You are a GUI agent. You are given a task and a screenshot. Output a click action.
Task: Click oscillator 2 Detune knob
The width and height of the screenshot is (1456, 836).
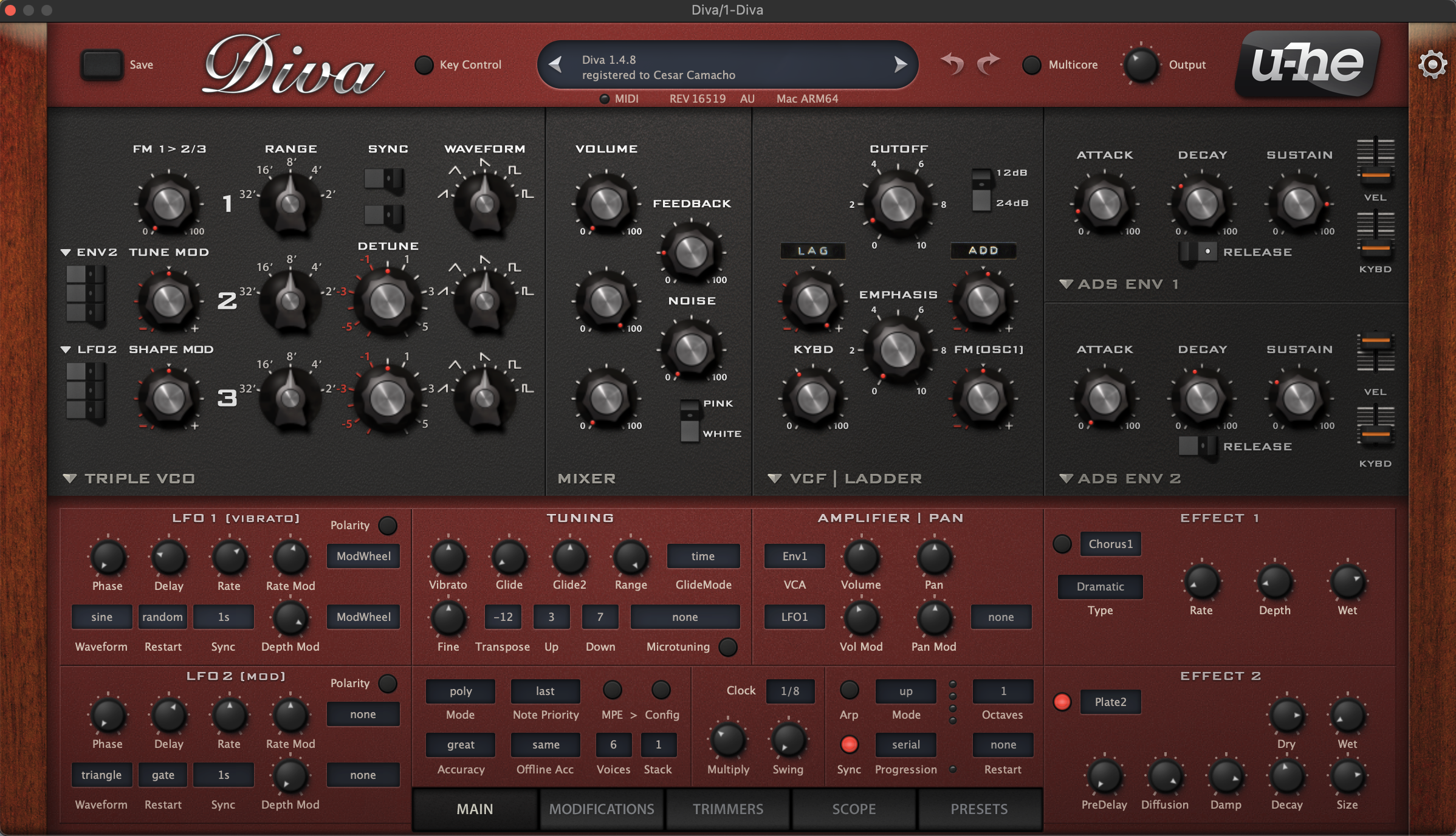387,300
